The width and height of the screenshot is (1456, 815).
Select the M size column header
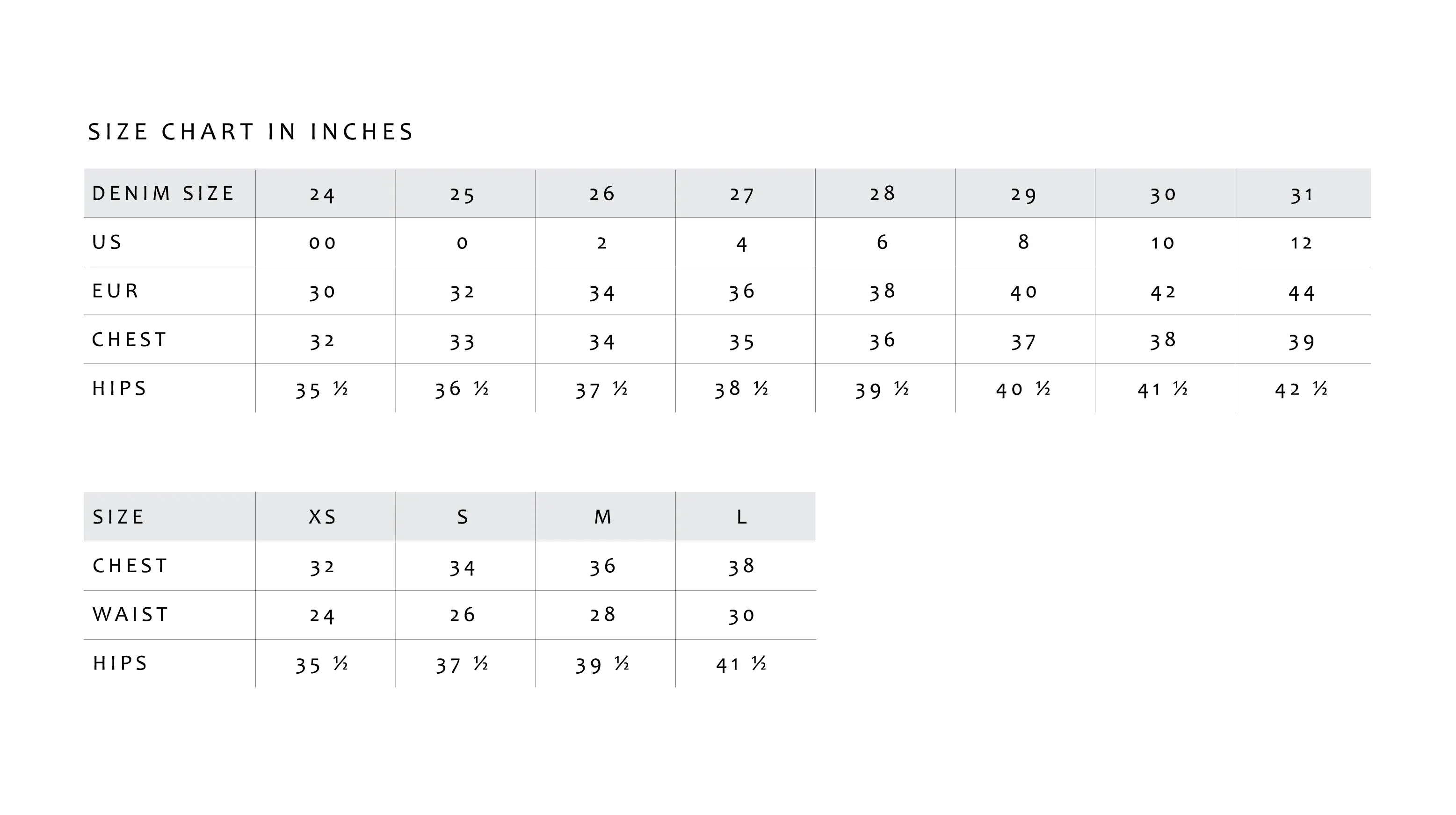(605, 517)
